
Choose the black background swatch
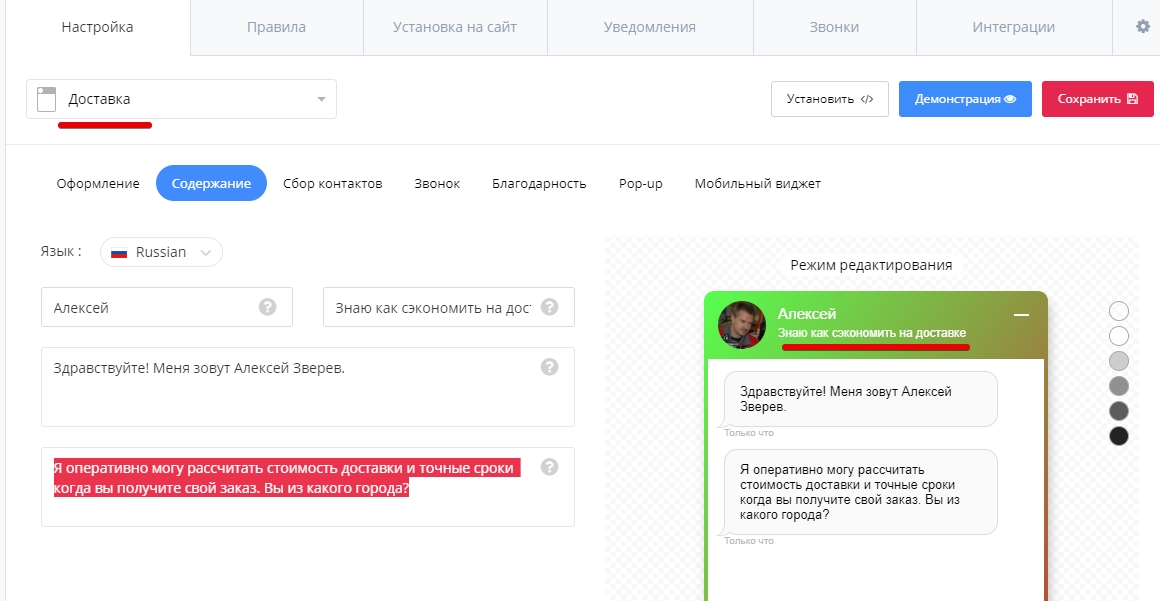tap(1119, 436)
